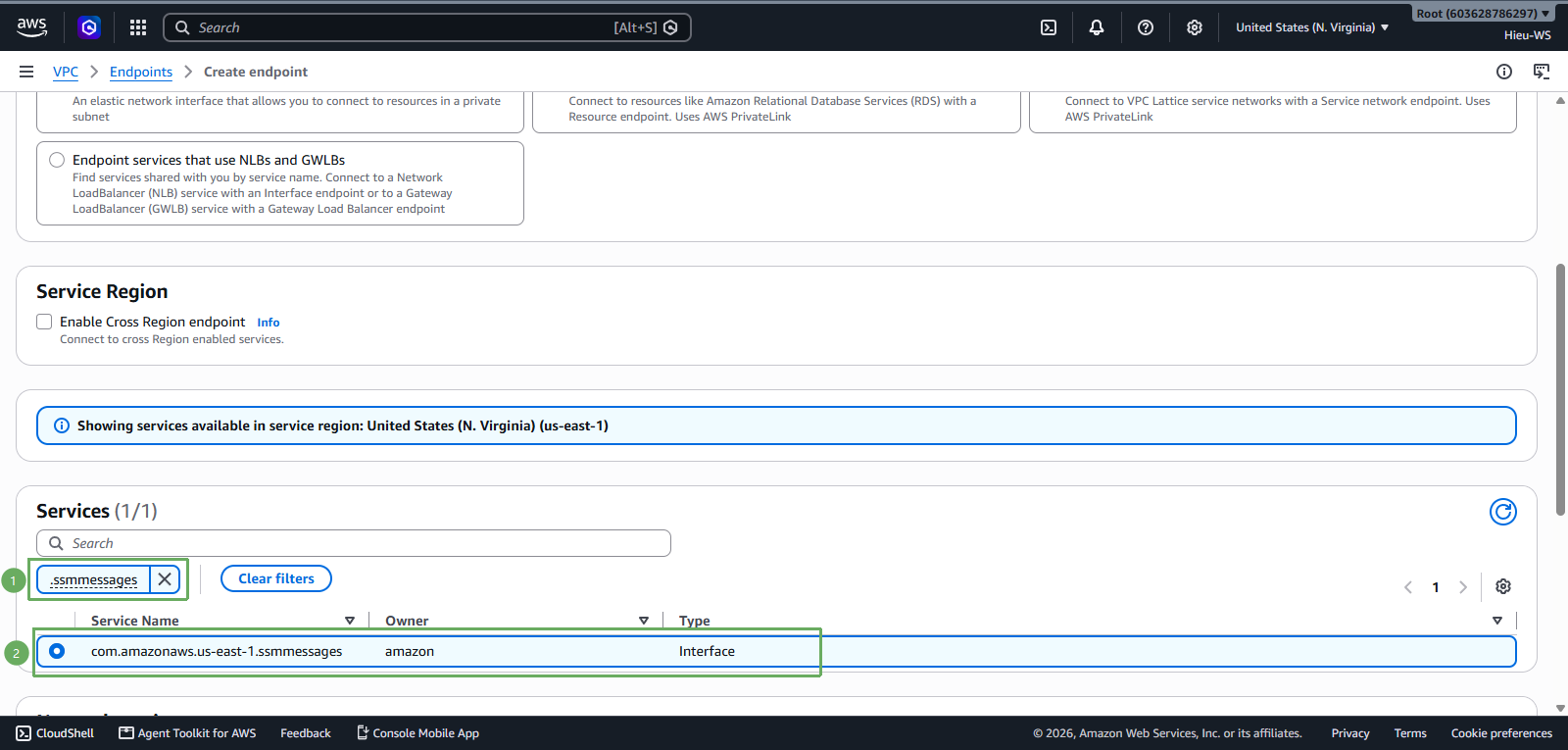Toggle the side navigation hamburger menu
The width and height of the screenshot is (1568, 750).
[x=26, y=72]
